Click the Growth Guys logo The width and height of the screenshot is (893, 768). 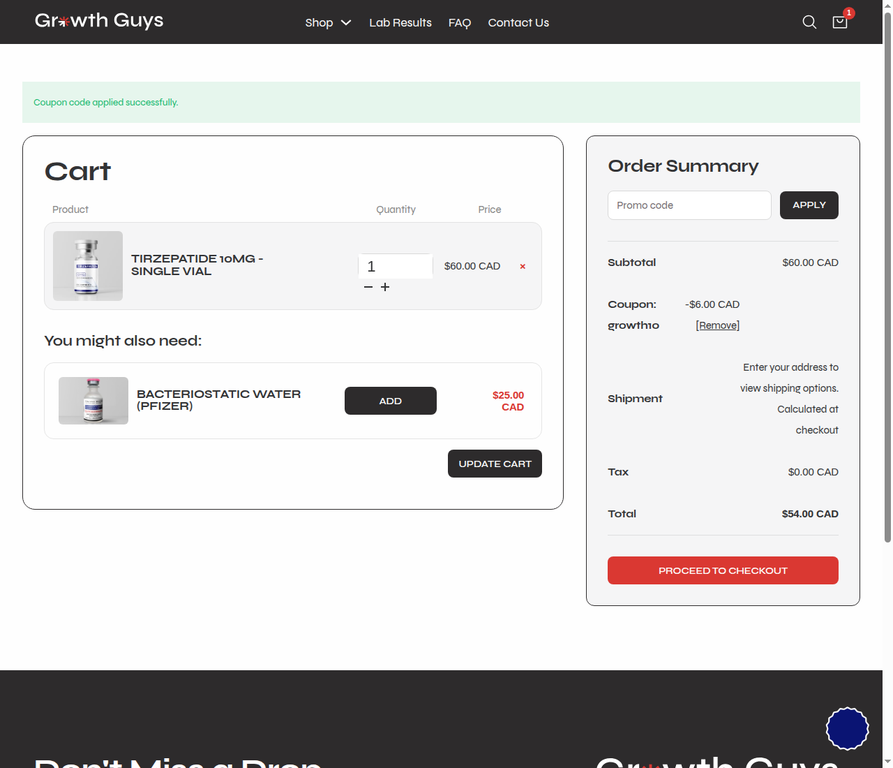[x=99, y=21]
